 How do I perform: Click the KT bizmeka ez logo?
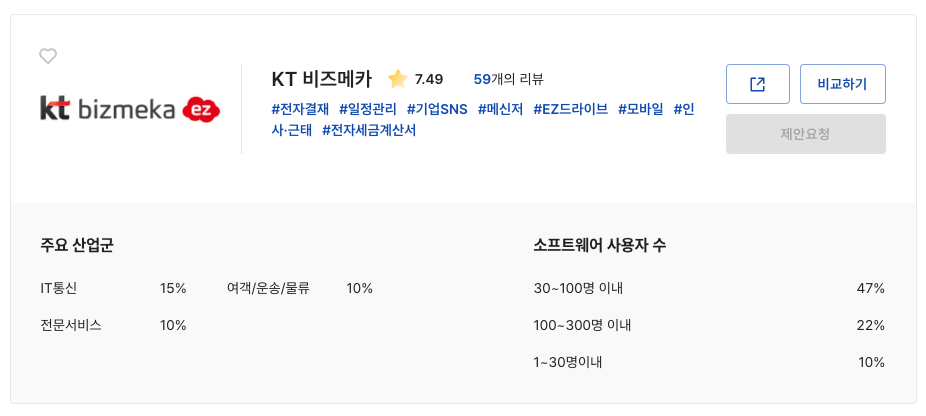coord(129,109)
